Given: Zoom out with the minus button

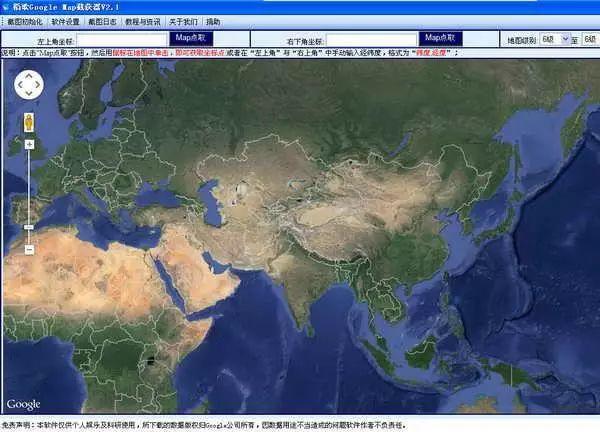Looking at the screenshot, I should (x=29, y=249).
